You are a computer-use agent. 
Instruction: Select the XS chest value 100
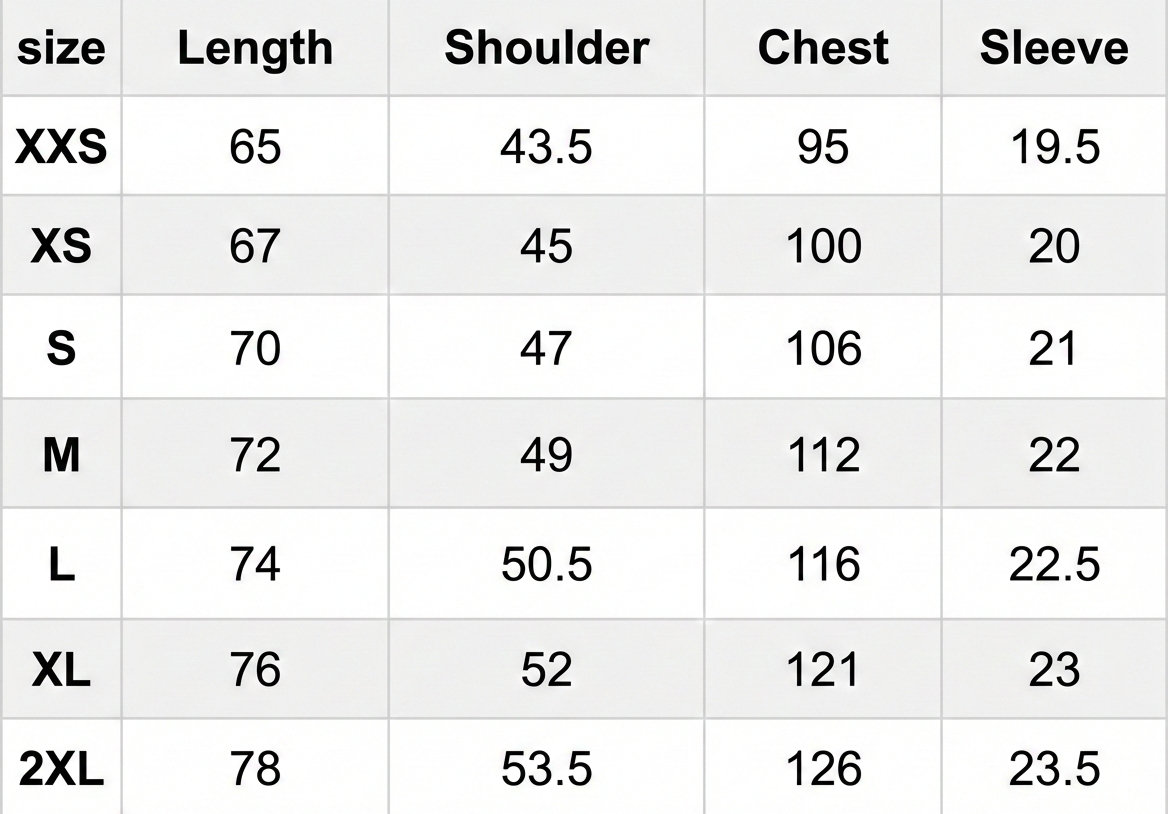point(823,246)
